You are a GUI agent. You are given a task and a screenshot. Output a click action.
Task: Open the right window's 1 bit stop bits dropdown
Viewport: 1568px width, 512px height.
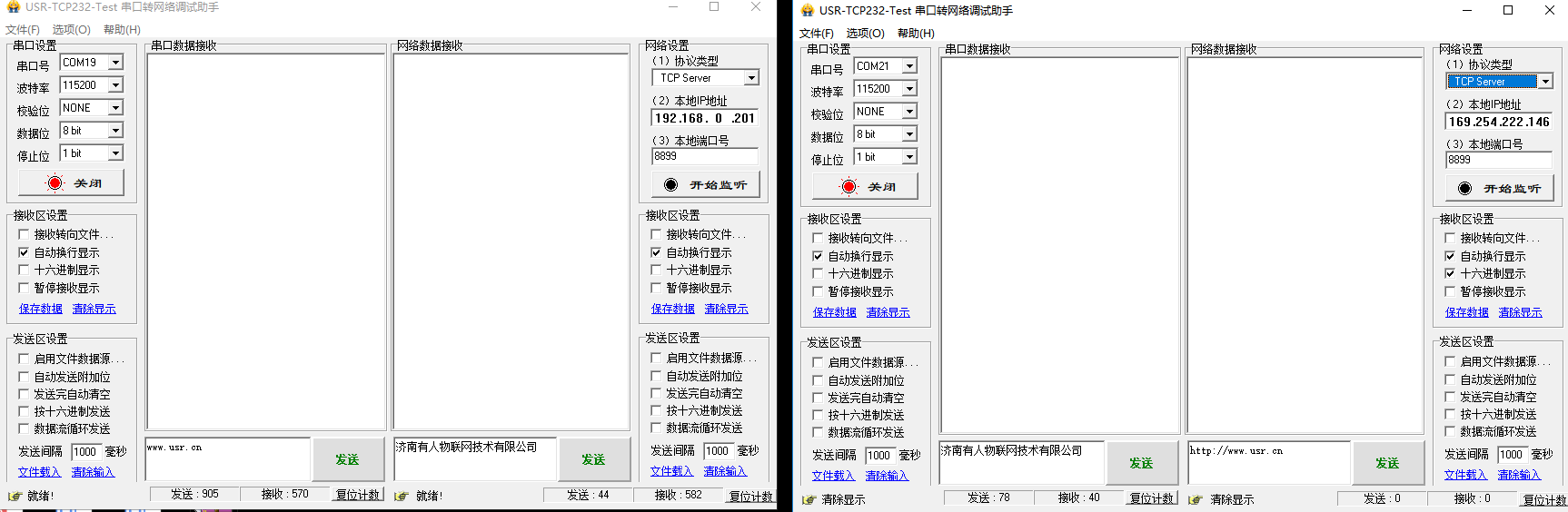click(x=909, y=157)
